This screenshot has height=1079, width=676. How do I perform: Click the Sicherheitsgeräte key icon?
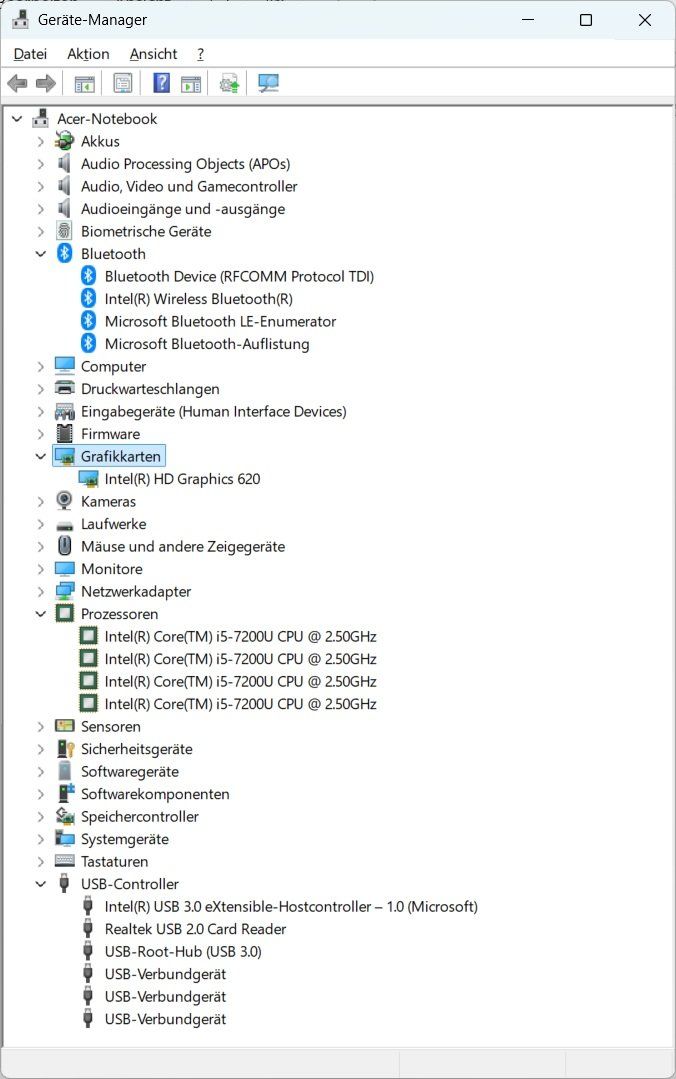point(65,749)
